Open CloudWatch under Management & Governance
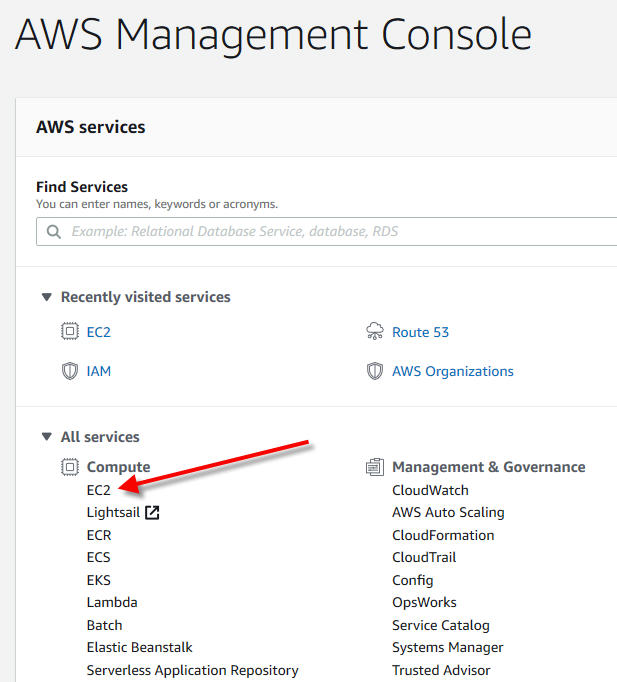The height and width of the screenshot is (682, 617). point(430,490)
